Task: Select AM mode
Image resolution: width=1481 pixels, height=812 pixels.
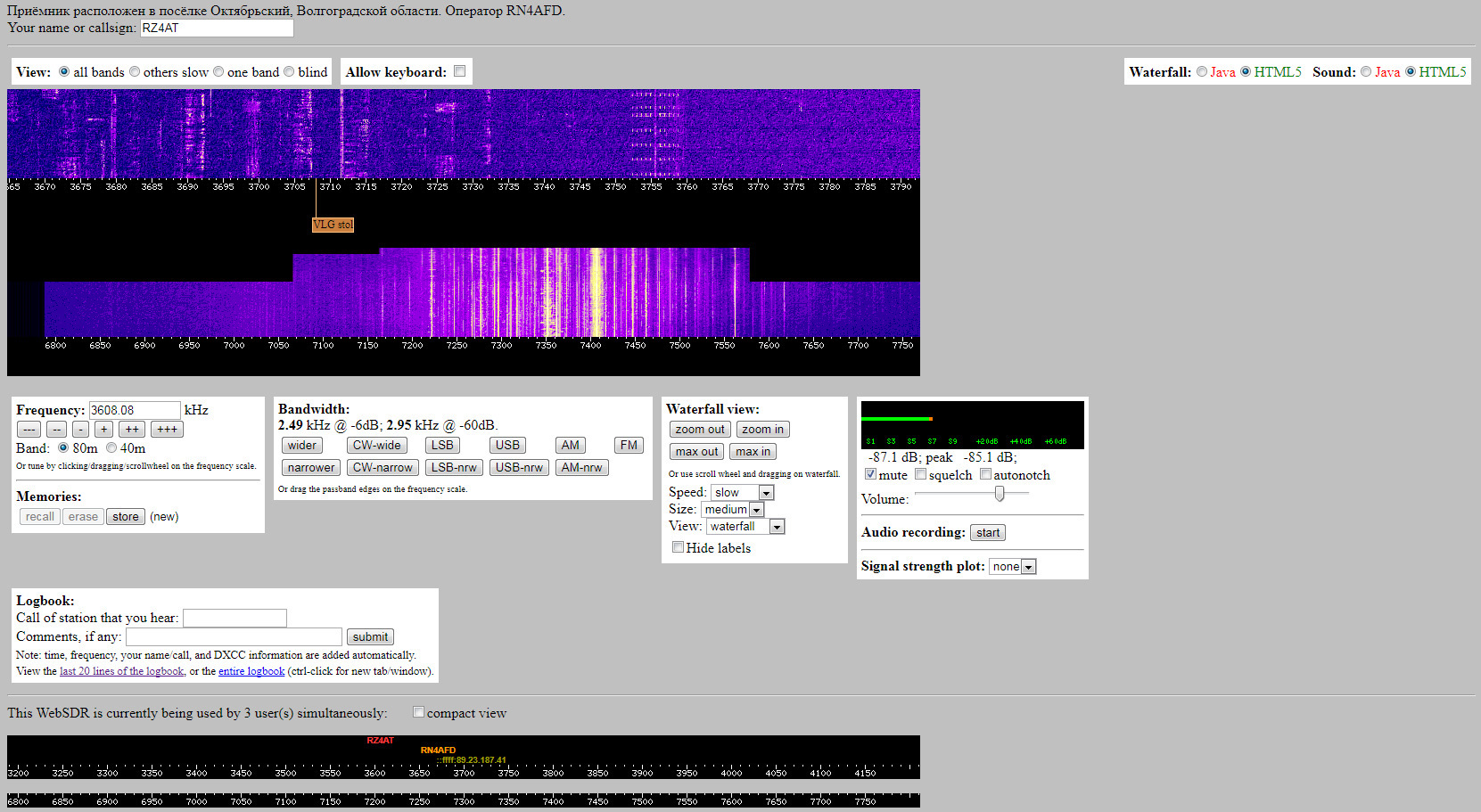Action: pyautogui.click(x=571, y=446)
